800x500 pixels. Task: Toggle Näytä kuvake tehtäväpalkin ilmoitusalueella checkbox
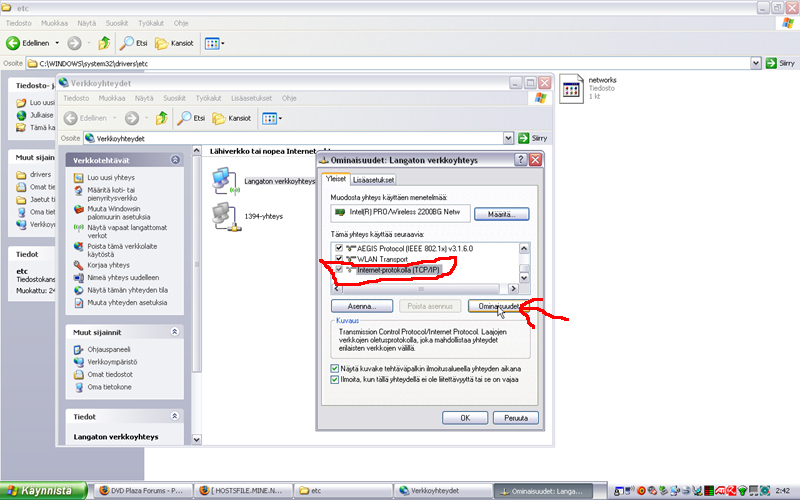click(335, 368)
